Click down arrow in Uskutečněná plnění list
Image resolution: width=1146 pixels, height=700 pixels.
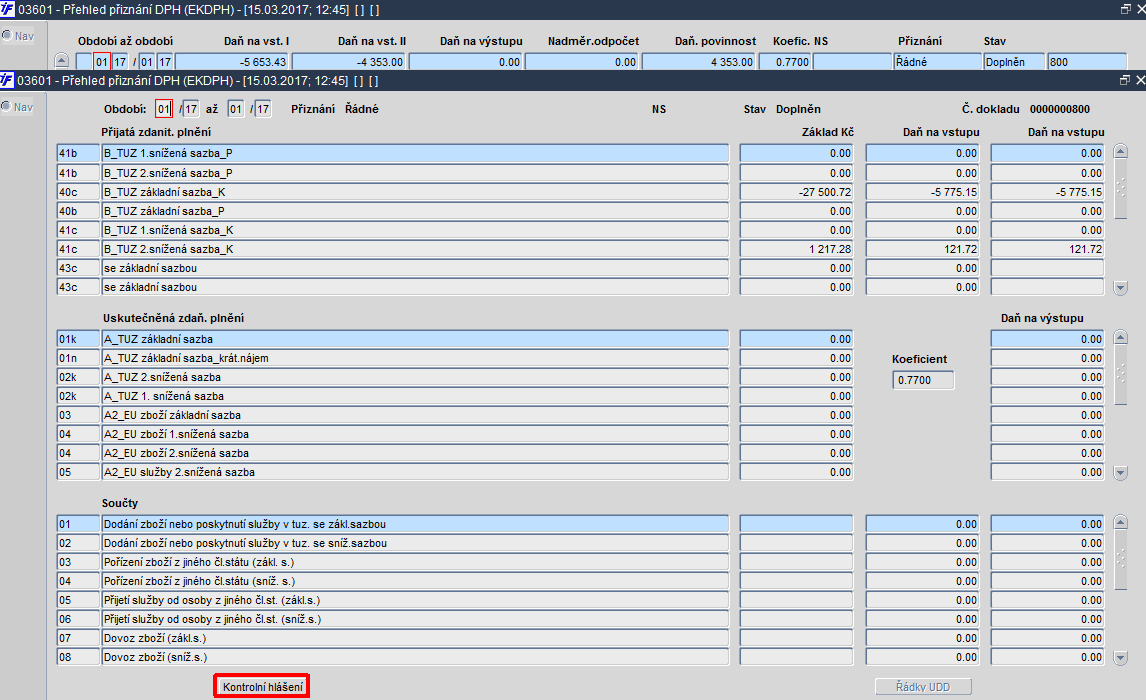pos(1120,473)
